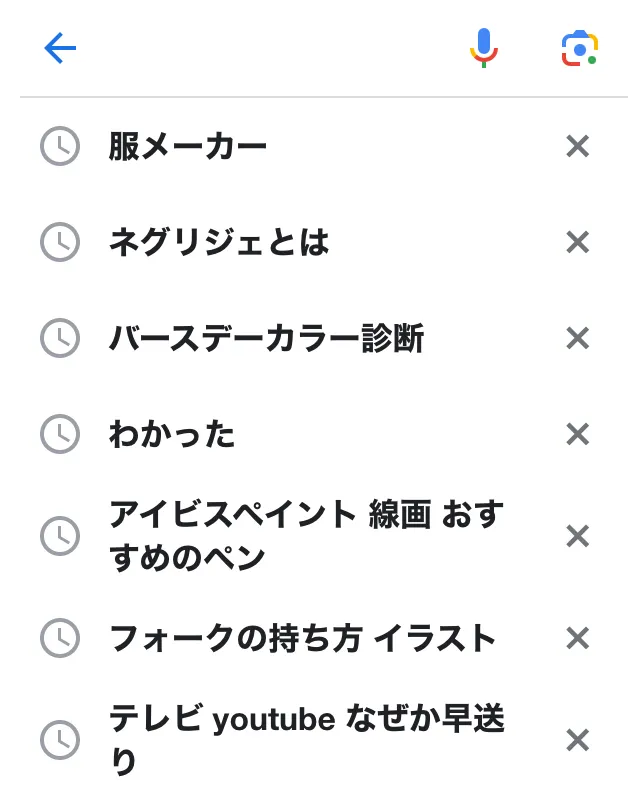Remove 服メーカー from search history
The width and height of the screenshot is (640, 788).
pyautogui.click(x=577, y=146)
